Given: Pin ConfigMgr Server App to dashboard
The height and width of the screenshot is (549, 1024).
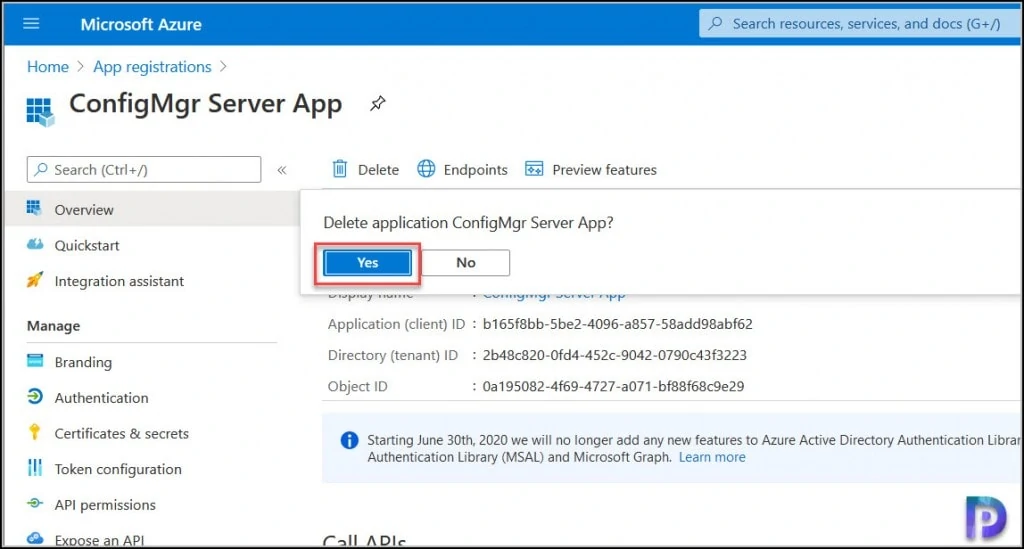Looking at the screenshot, I should [x=377, y=103].
